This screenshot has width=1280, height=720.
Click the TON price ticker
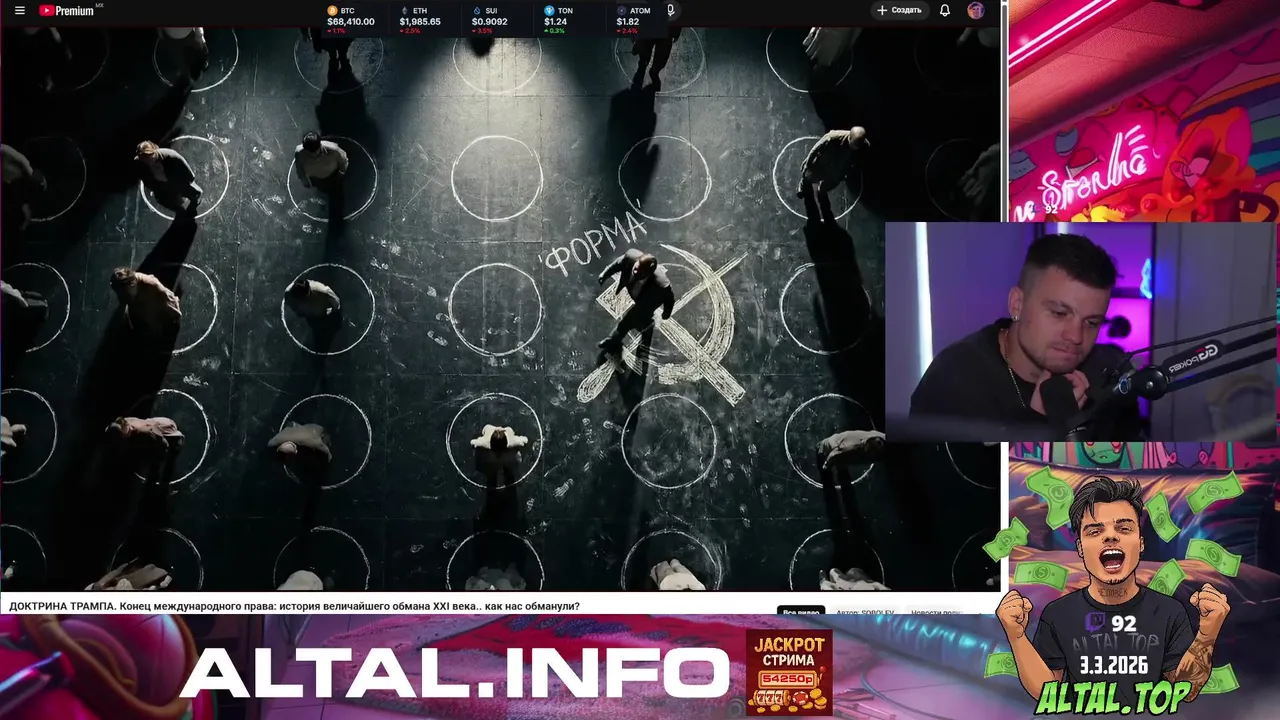tap(557, 18)
